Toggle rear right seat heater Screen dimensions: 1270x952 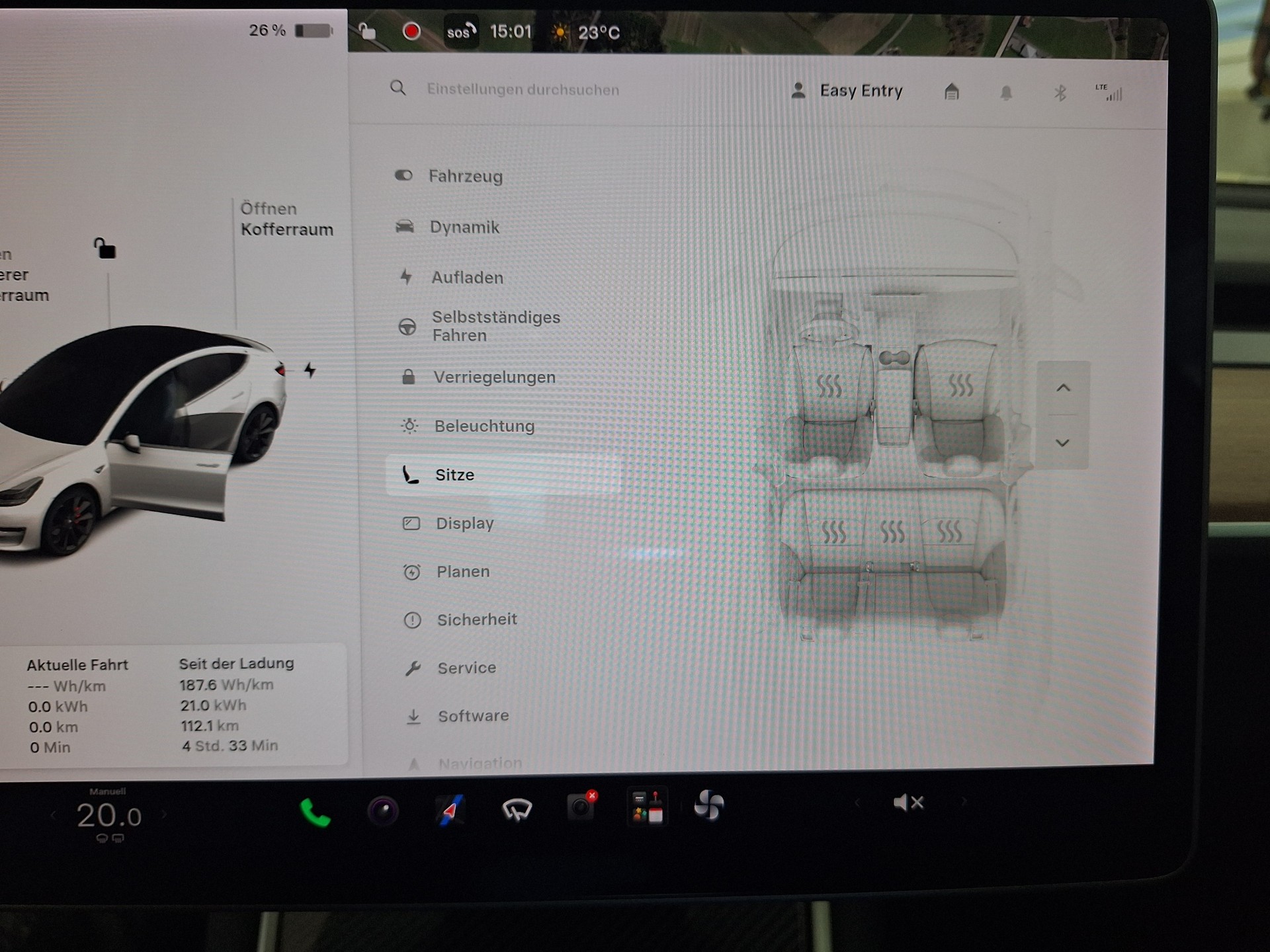[950, 531]
